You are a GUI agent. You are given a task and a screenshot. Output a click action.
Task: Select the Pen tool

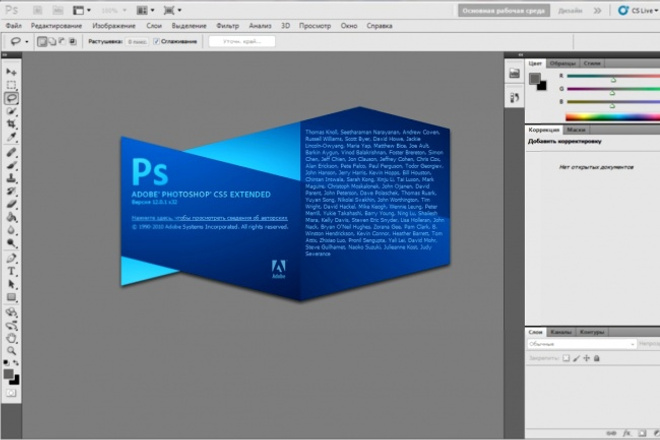11,258
